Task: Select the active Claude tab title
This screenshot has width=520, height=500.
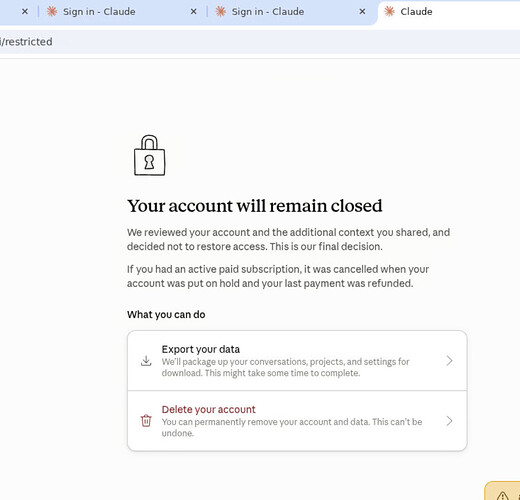Action: pos(416,12)
